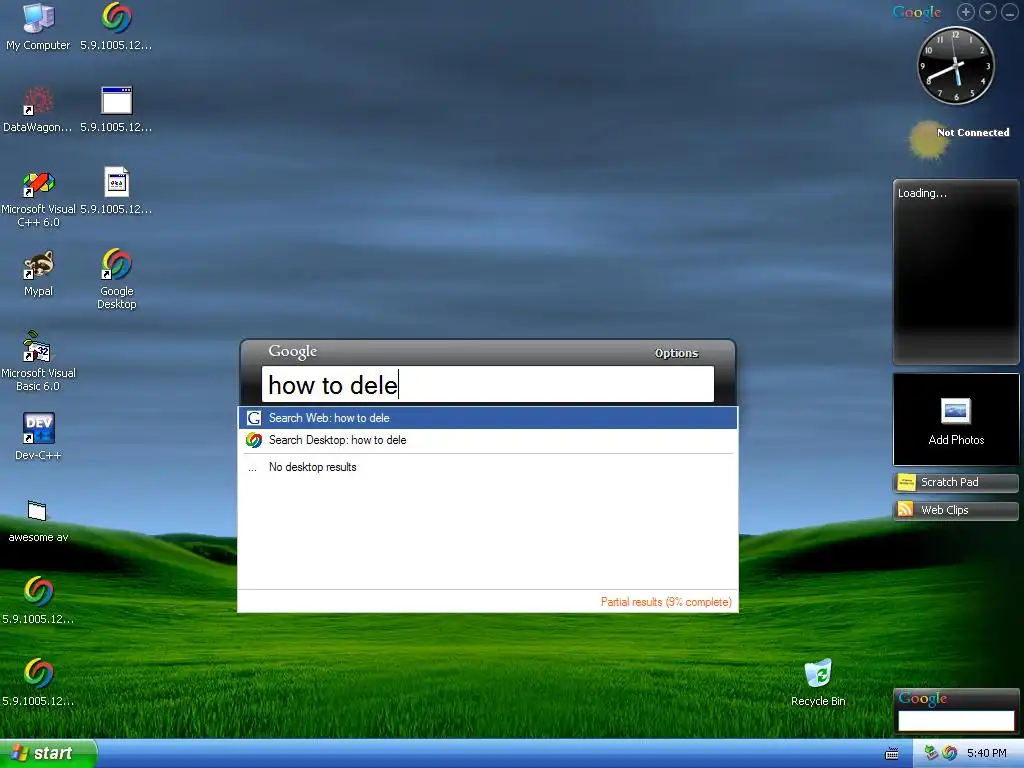Select 5.9.1005.12 icon showing a document page

(x=117, y=190)
